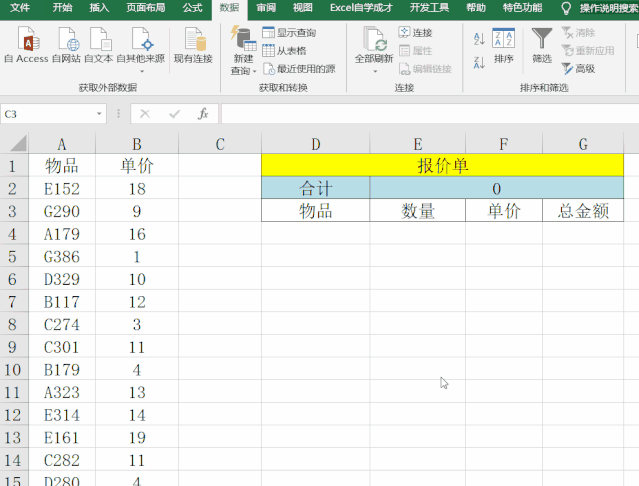Open the Name Box dropdown arrow
Image resolution: width=639 pixels, height=486 pixels.
[x=99, y=114]
